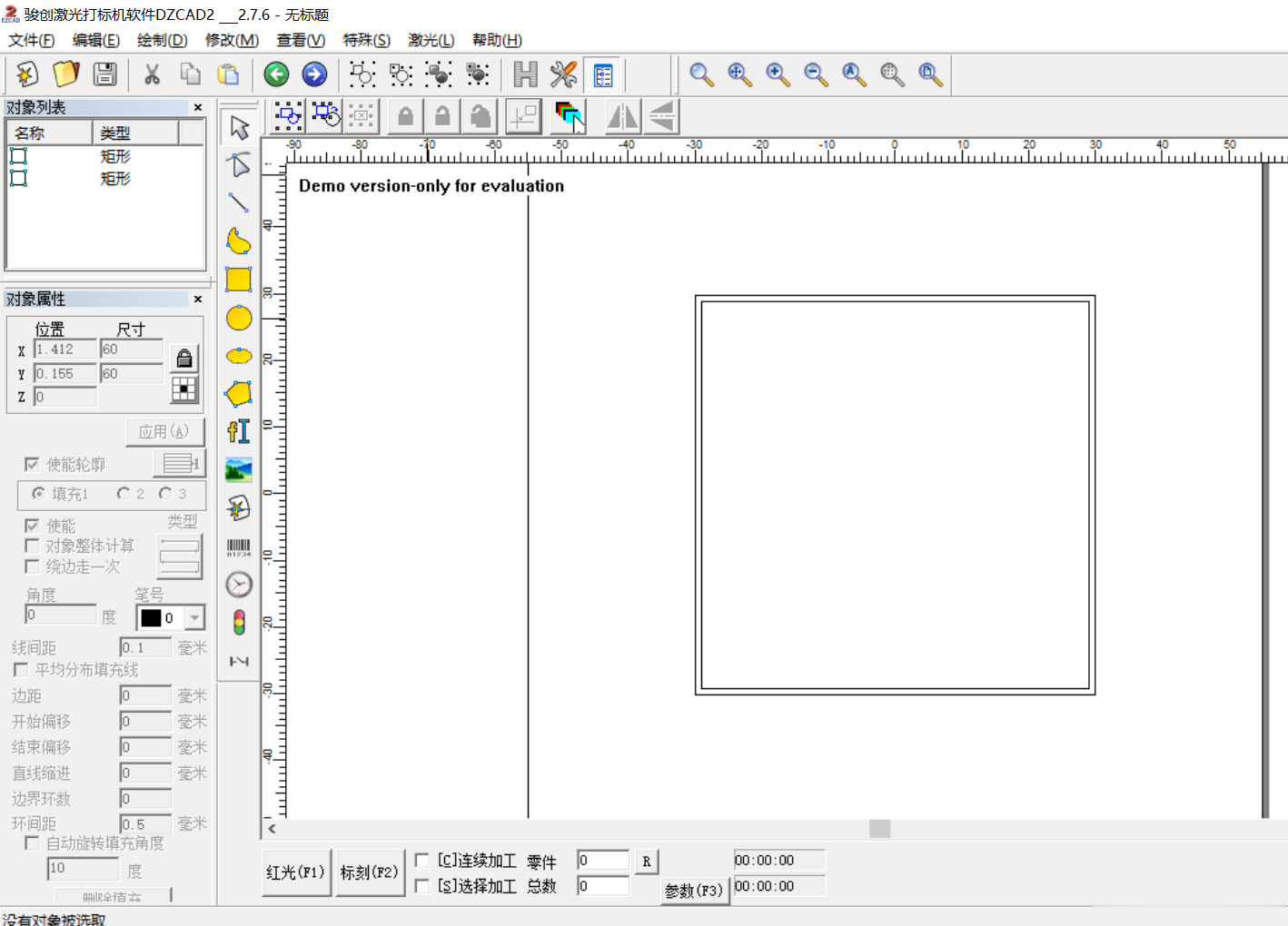Select the Rectangle drawing tool
1288x926 pixels.
[x=239, y=280]
